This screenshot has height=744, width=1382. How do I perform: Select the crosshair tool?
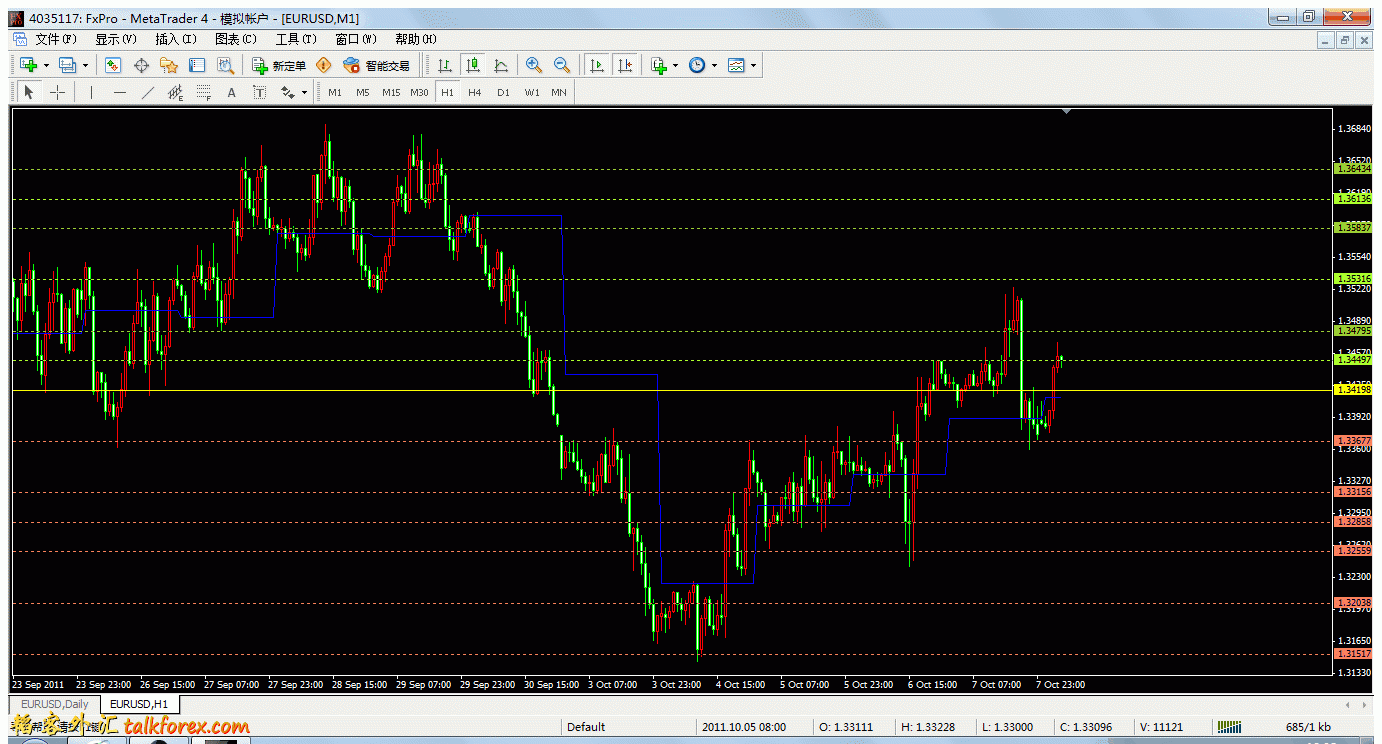pos(57,92)
